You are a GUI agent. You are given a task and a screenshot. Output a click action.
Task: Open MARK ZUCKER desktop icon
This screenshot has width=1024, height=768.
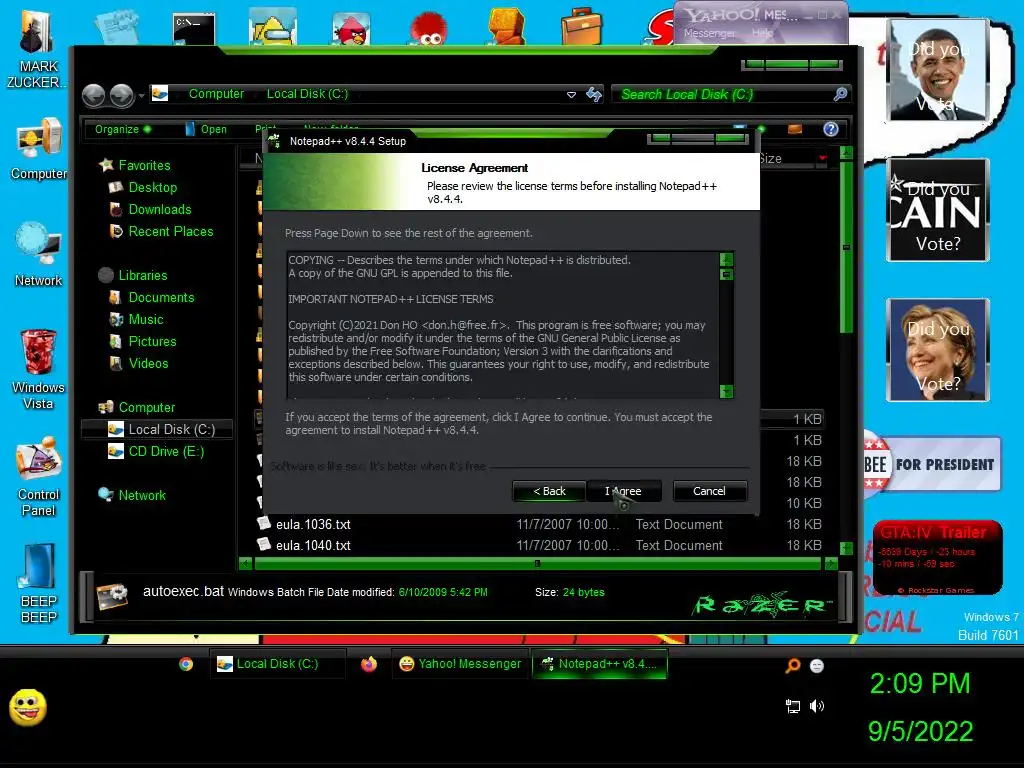[37, 50]
